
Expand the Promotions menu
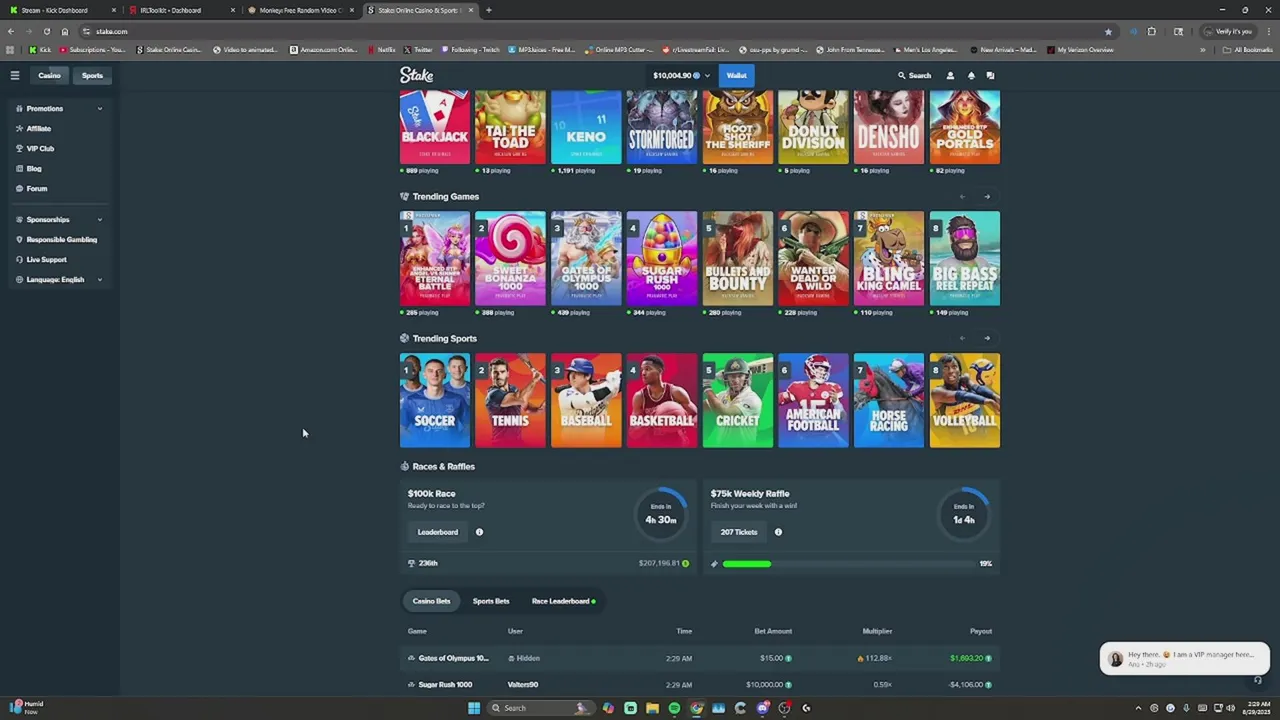(60, 108)
